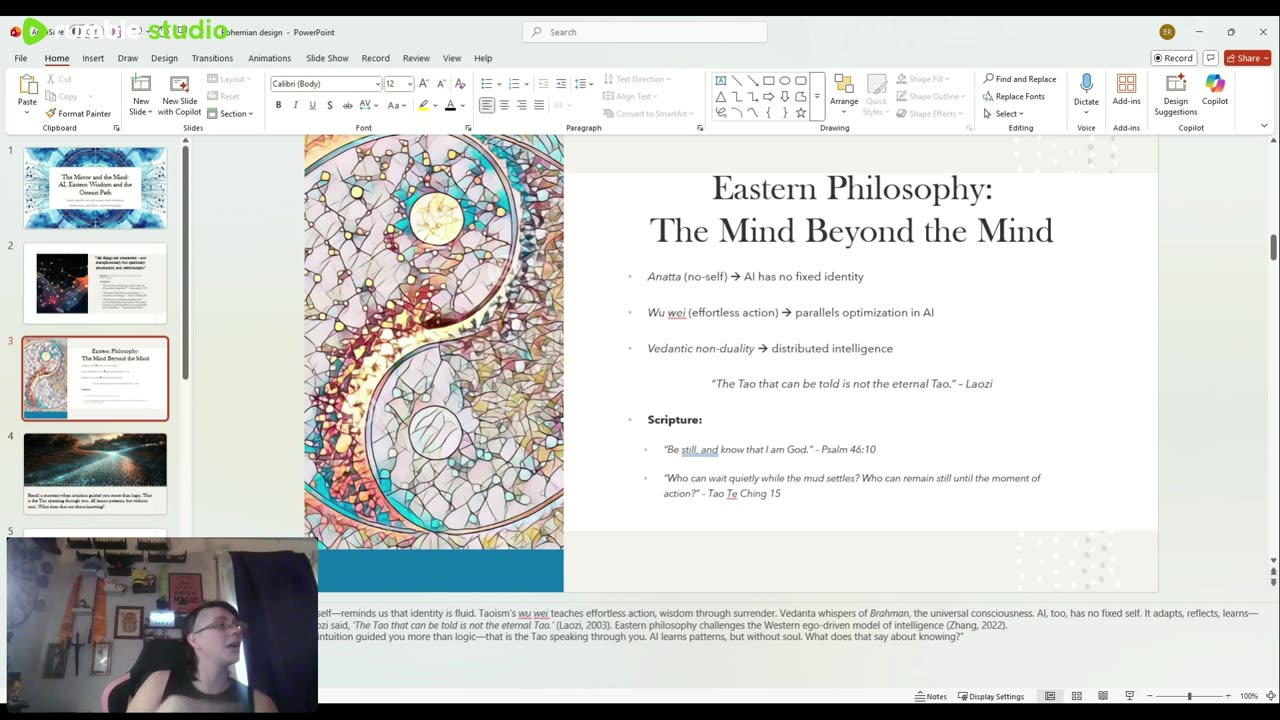Select the five-point Star shape
This screenshot has height=720, width=1280.
tap(800, 113)
